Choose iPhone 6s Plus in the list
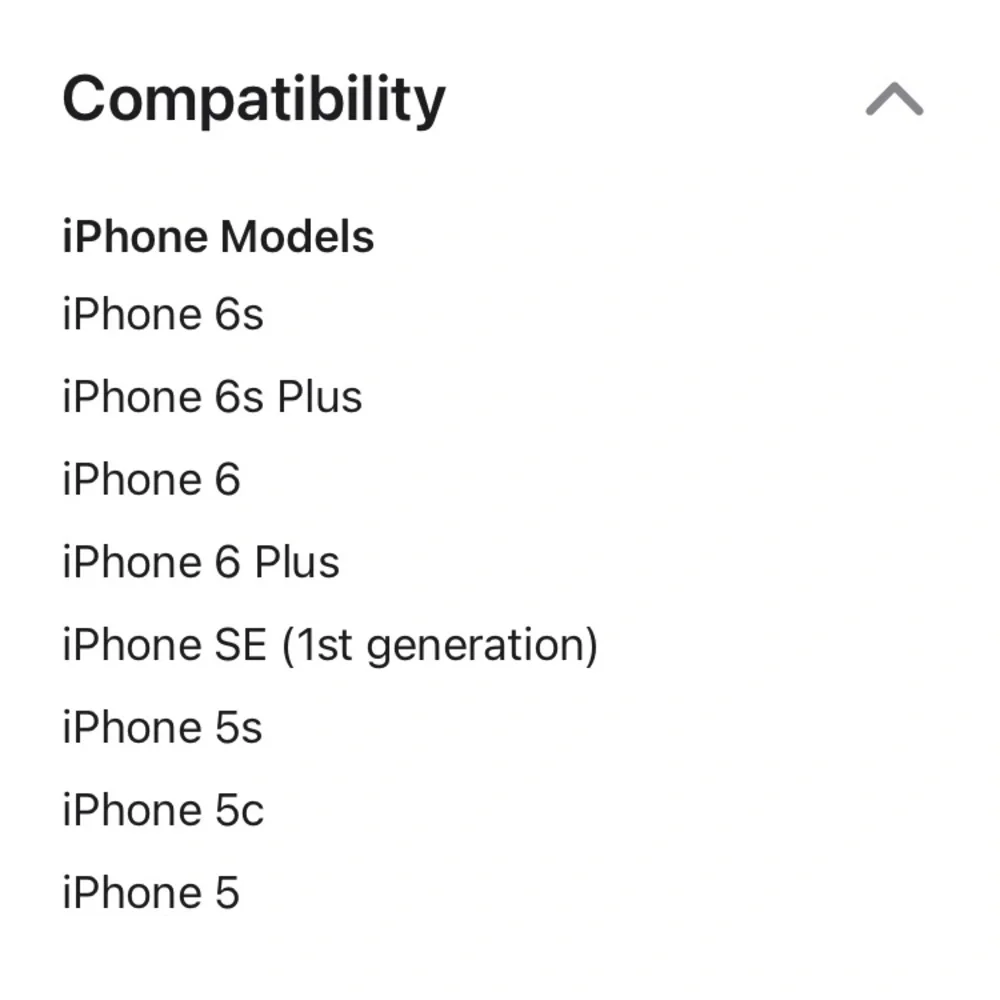The height and width of the screenshot is (1000, 1000). point(212,397)
